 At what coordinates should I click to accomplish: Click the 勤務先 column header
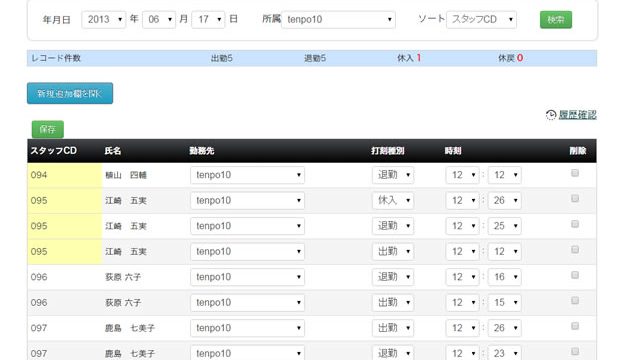click(202, 151)
